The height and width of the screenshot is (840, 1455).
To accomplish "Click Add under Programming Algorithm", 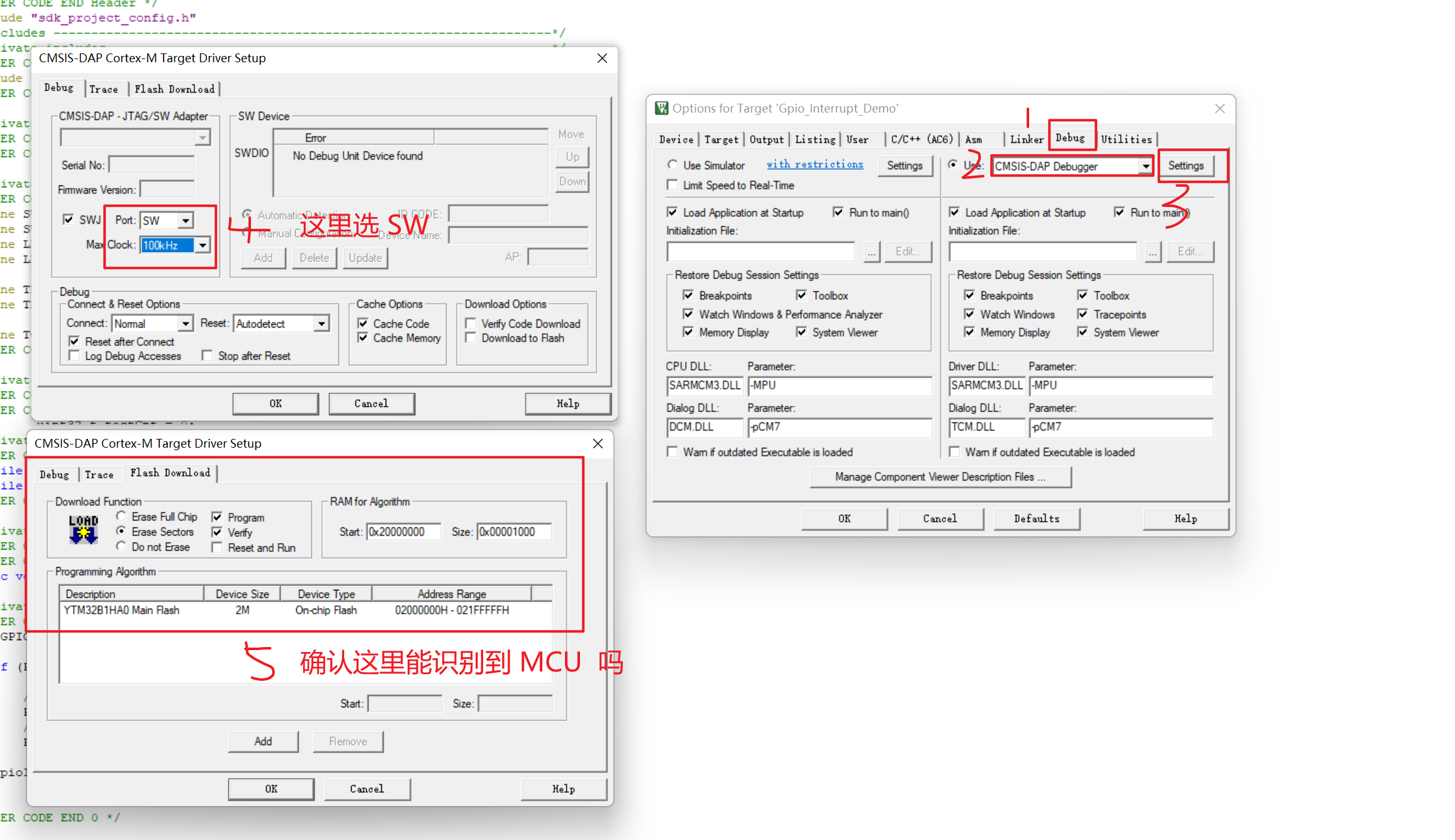I will [x=263, y=741].
